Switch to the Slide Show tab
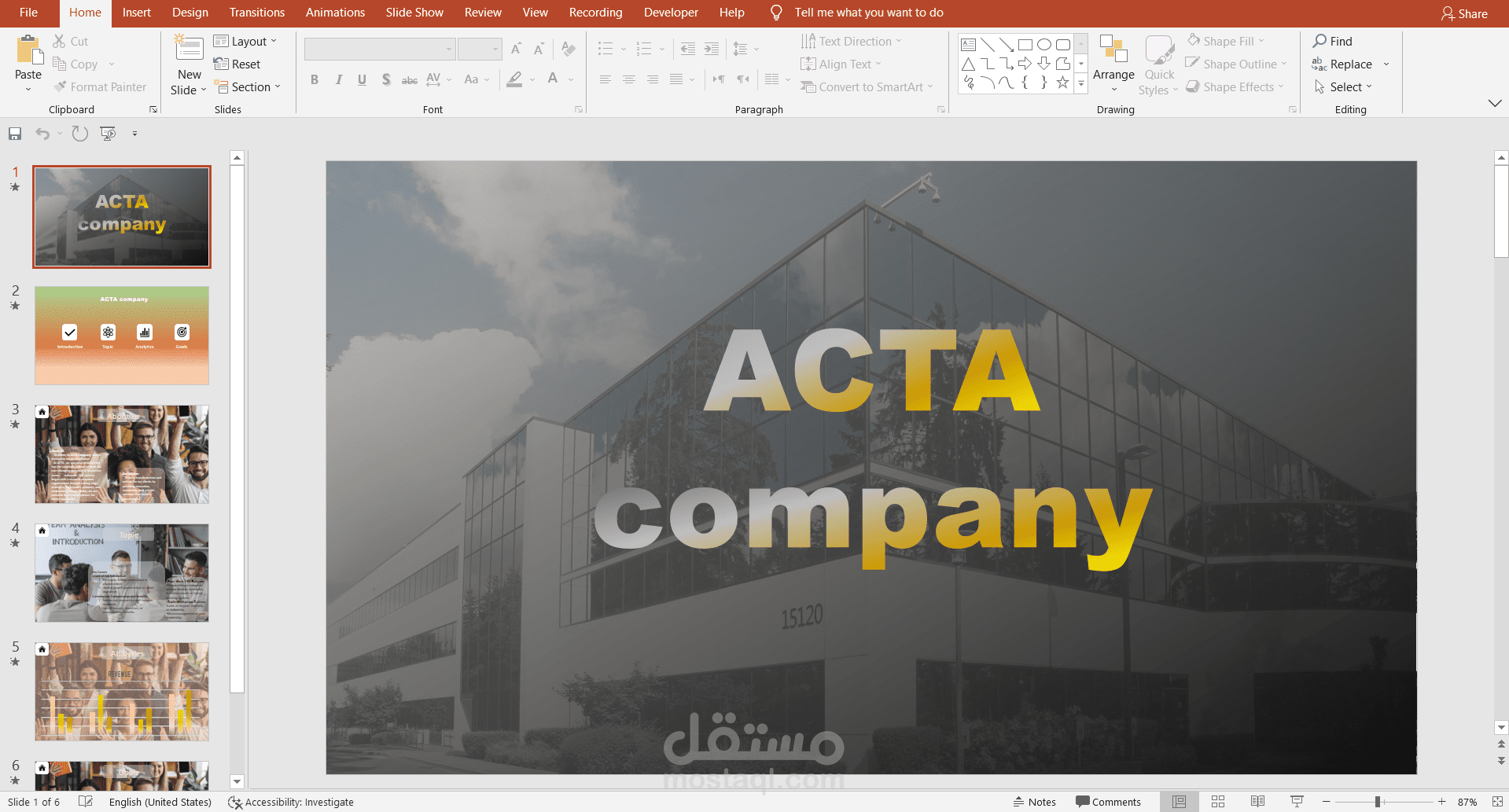 (414, 13)
